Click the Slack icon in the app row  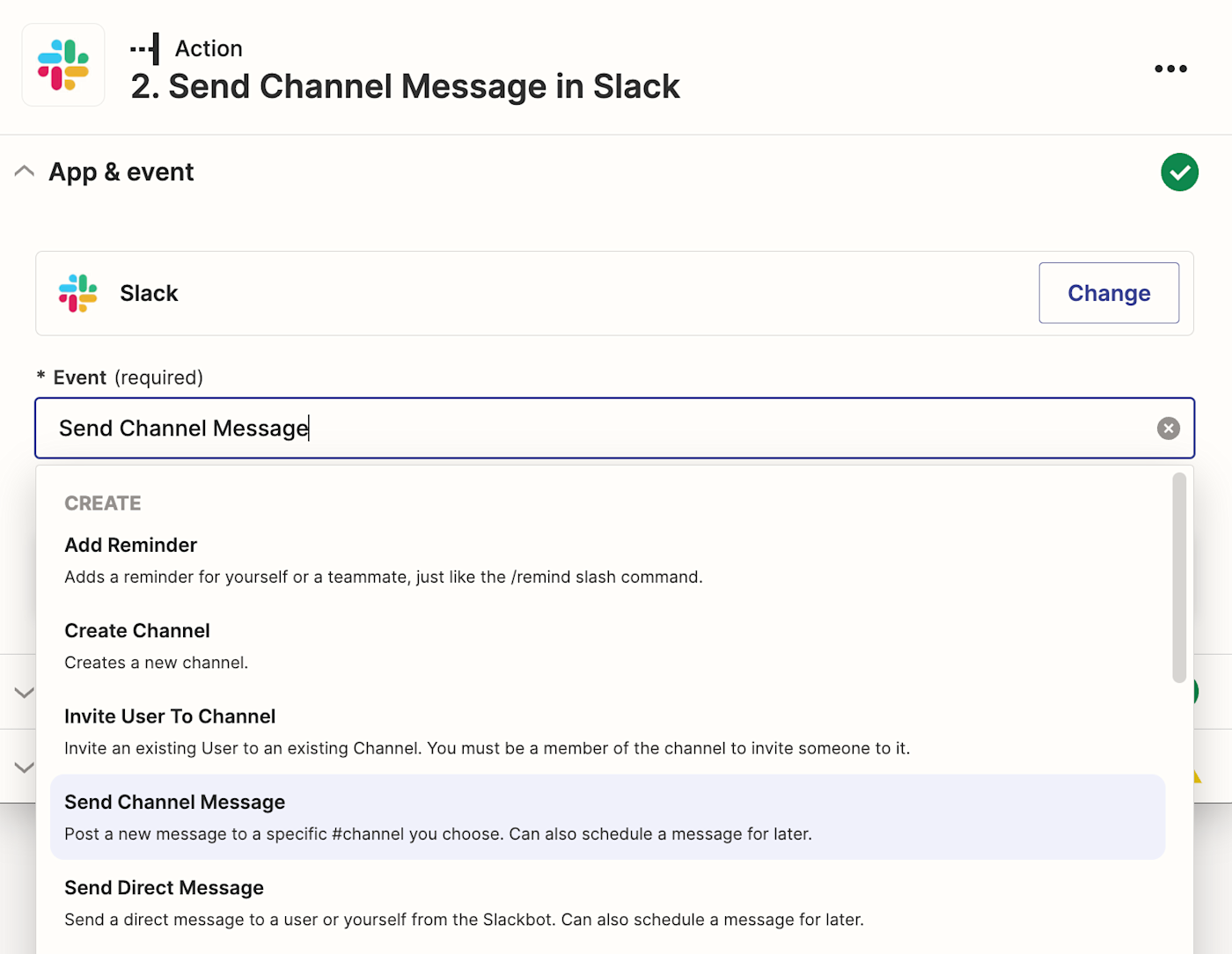click(x=77, y=293)
